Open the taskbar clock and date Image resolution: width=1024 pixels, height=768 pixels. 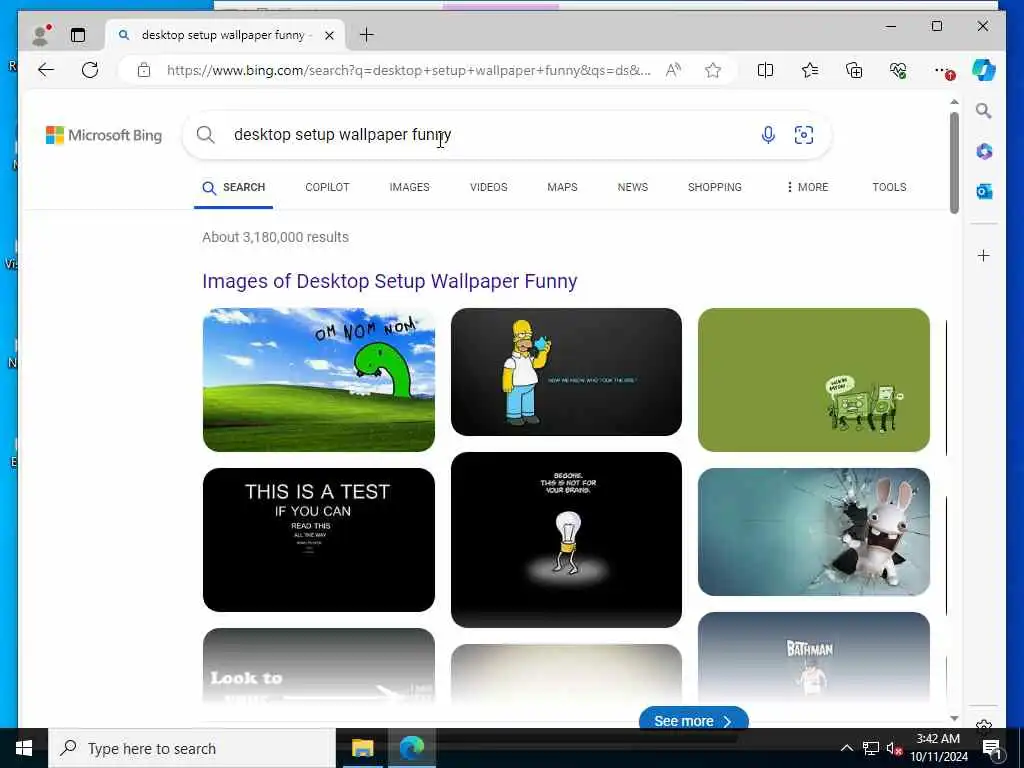point(938,748)
